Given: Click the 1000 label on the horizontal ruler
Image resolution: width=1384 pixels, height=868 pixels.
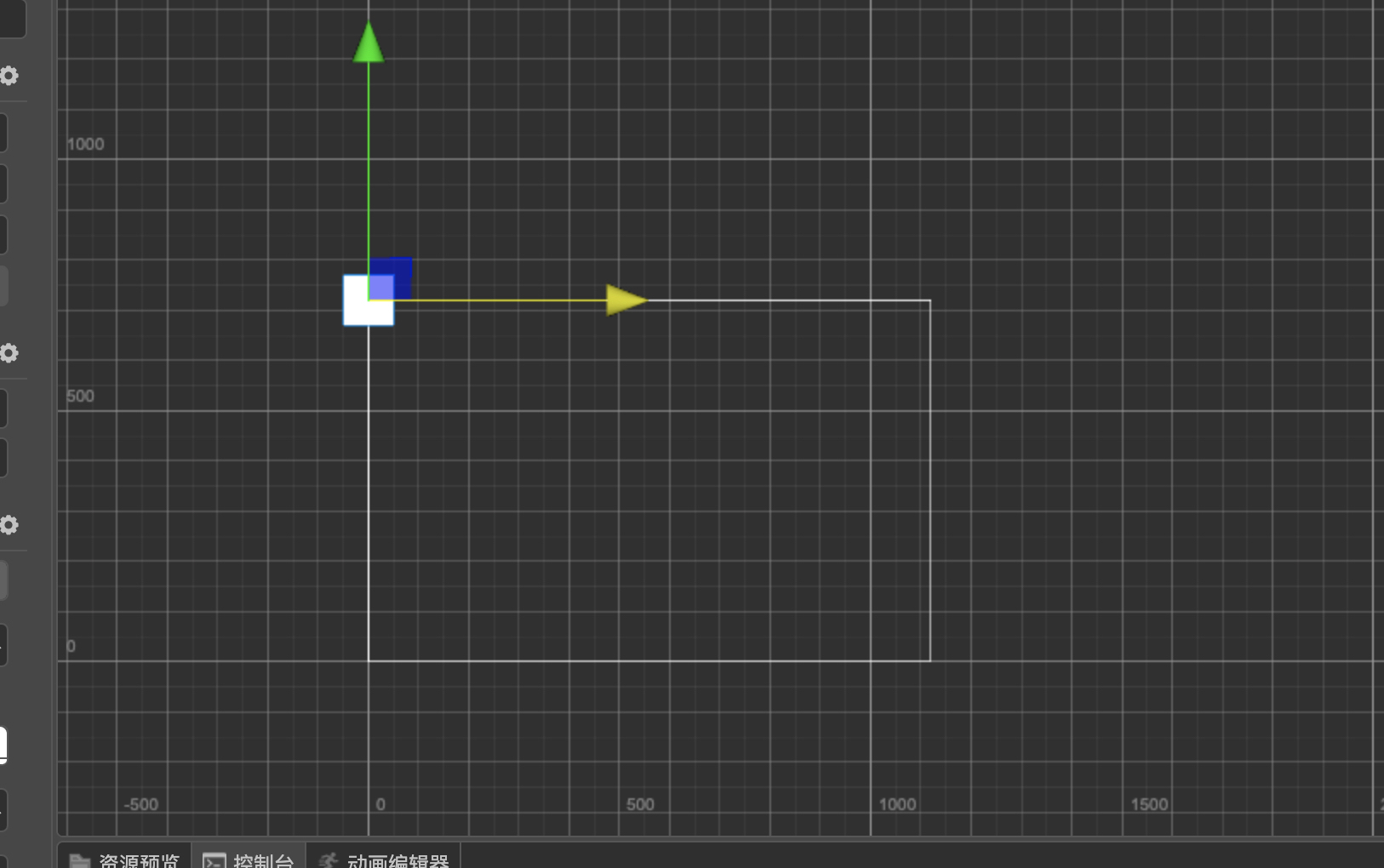Looking at the screenshot, I should pos(897,805).
